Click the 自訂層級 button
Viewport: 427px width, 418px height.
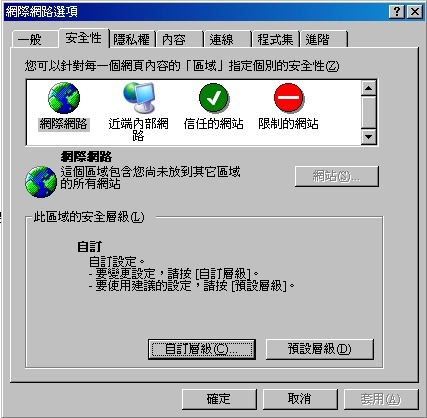[x=202, y=349]
